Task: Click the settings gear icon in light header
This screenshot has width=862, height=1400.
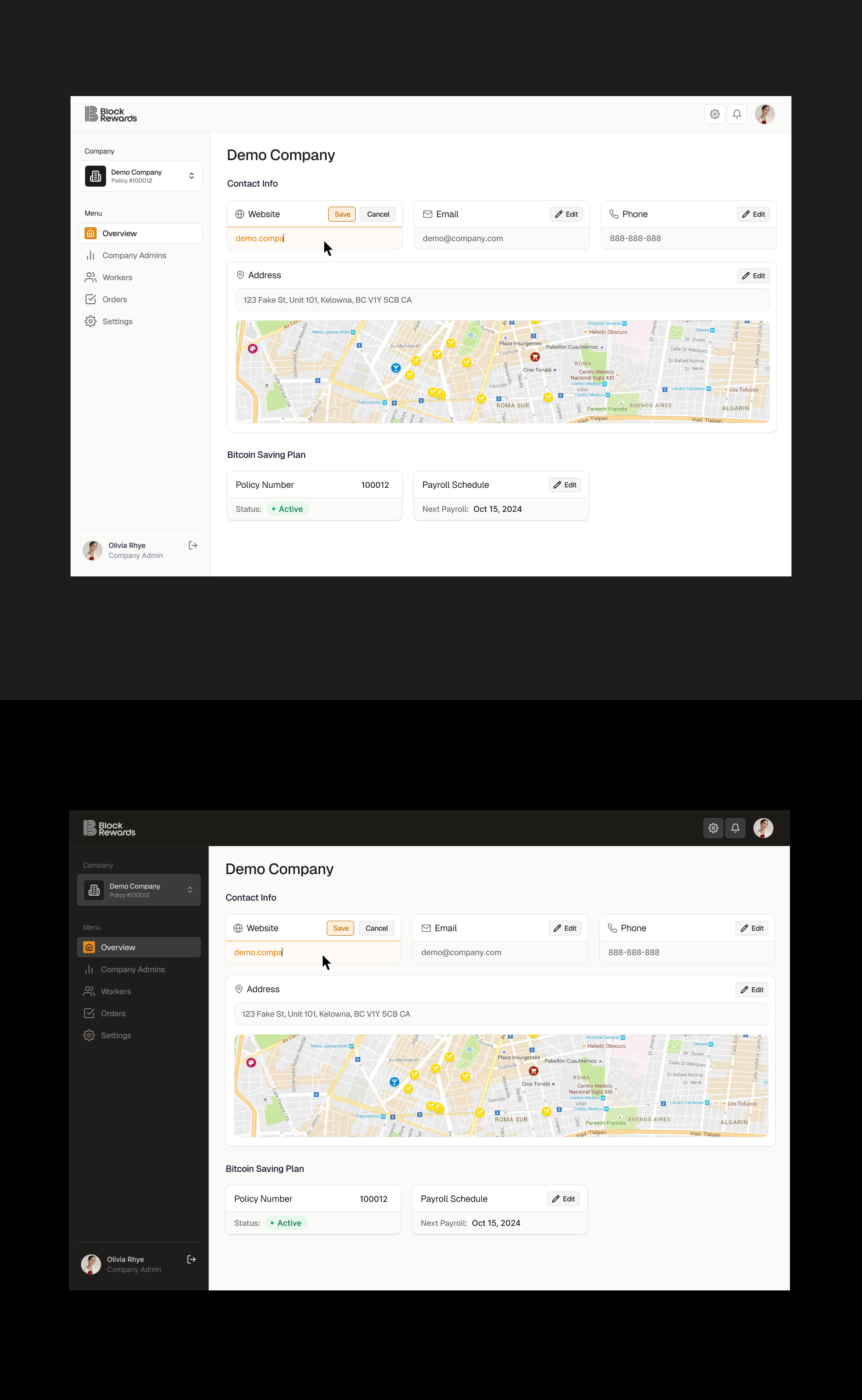Action: [714, 114]
